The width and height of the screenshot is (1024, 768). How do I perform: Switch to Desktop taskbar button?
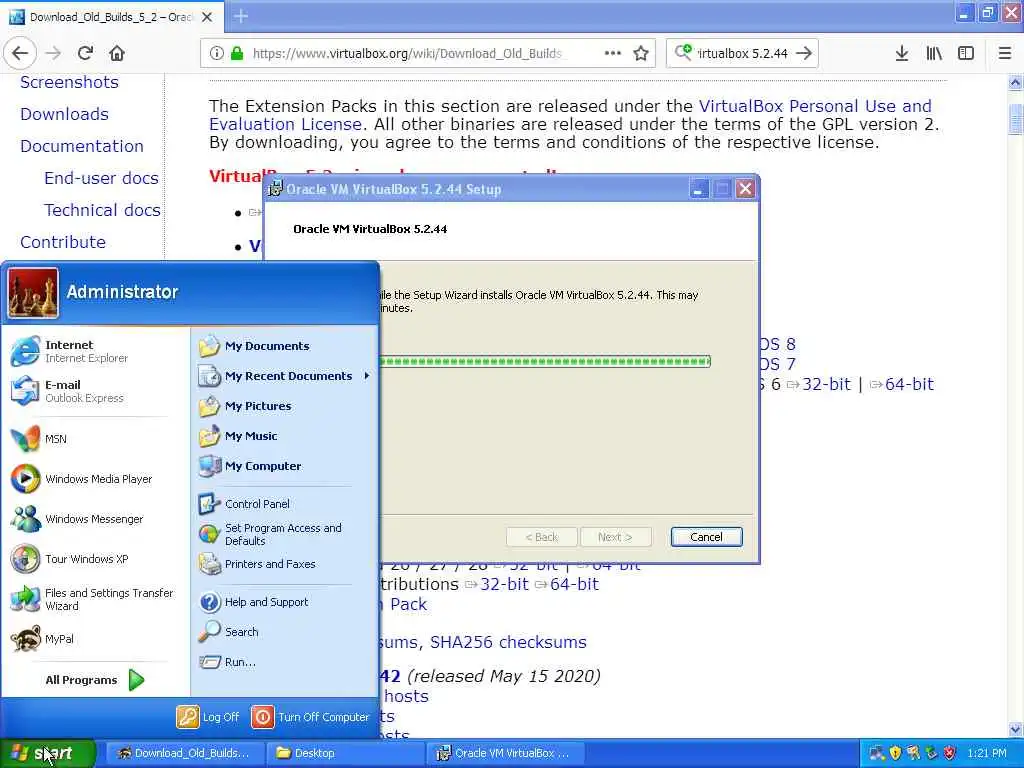pos(345,754)
